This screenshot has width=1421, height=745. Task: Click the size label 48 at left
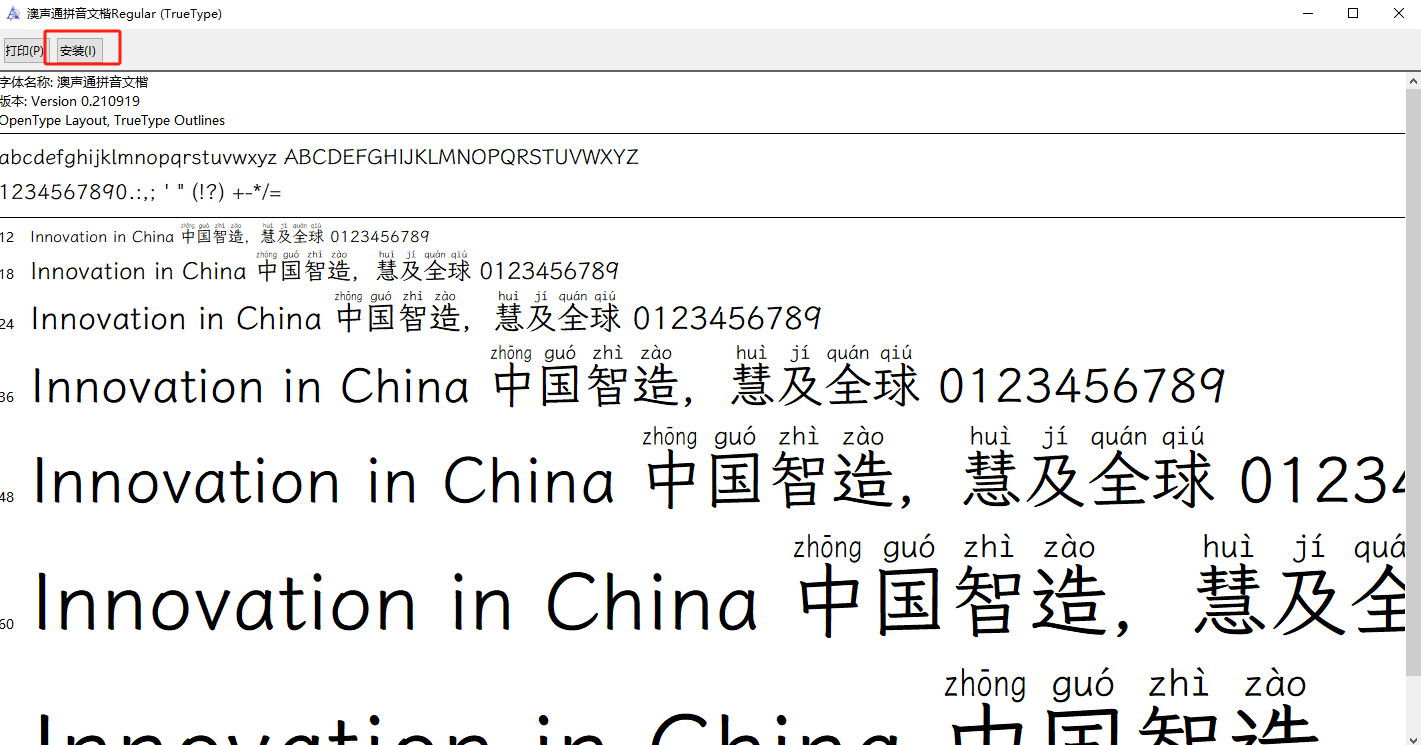coord(7,497)
